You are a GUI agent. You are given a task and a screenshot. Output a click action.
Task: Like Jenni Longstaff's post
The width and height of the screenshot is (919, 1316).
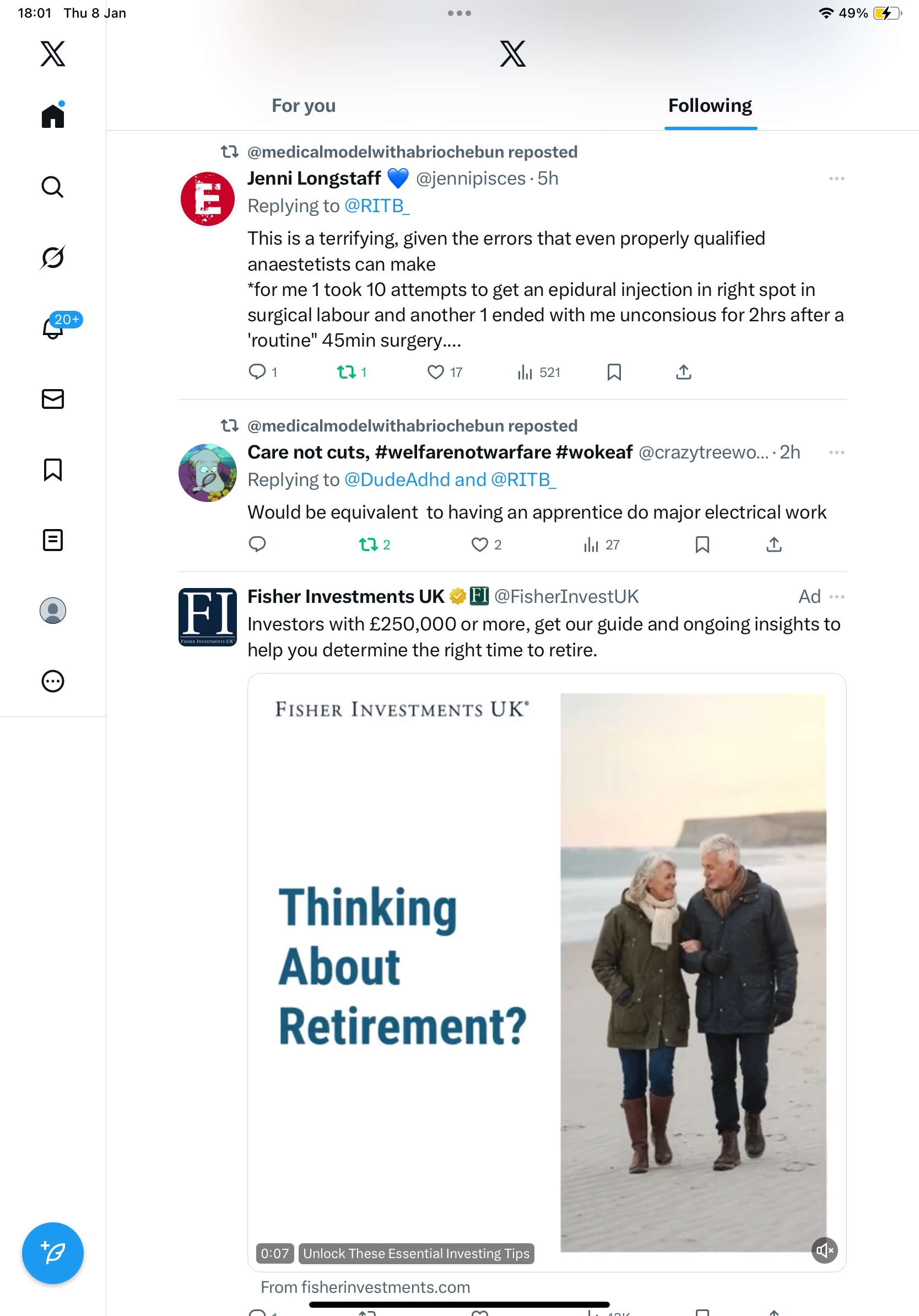point(435,373)
